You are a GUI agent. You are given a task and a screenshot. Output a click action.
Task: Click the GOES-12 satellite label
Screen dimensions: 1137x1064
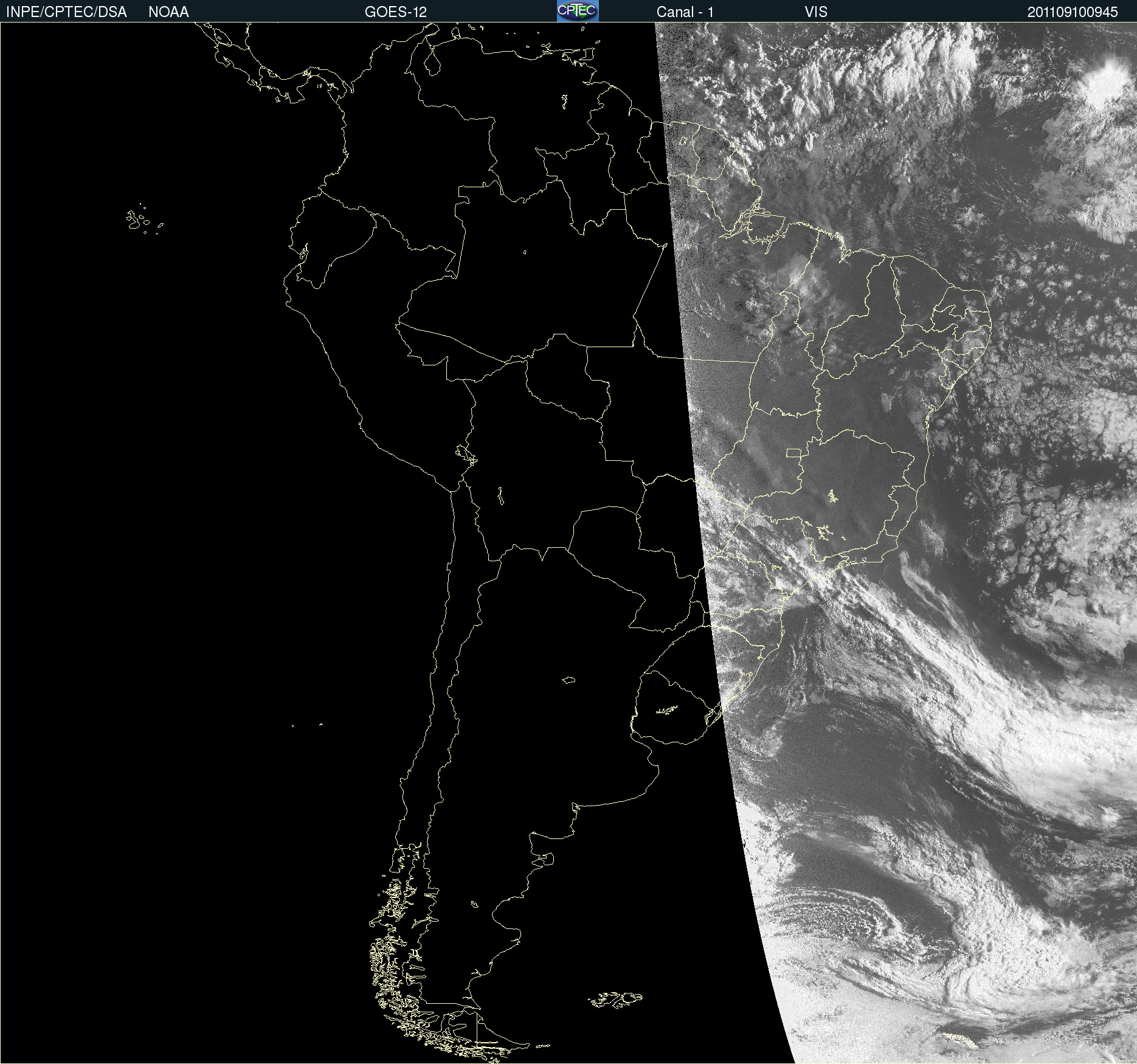tap(396, 12)
